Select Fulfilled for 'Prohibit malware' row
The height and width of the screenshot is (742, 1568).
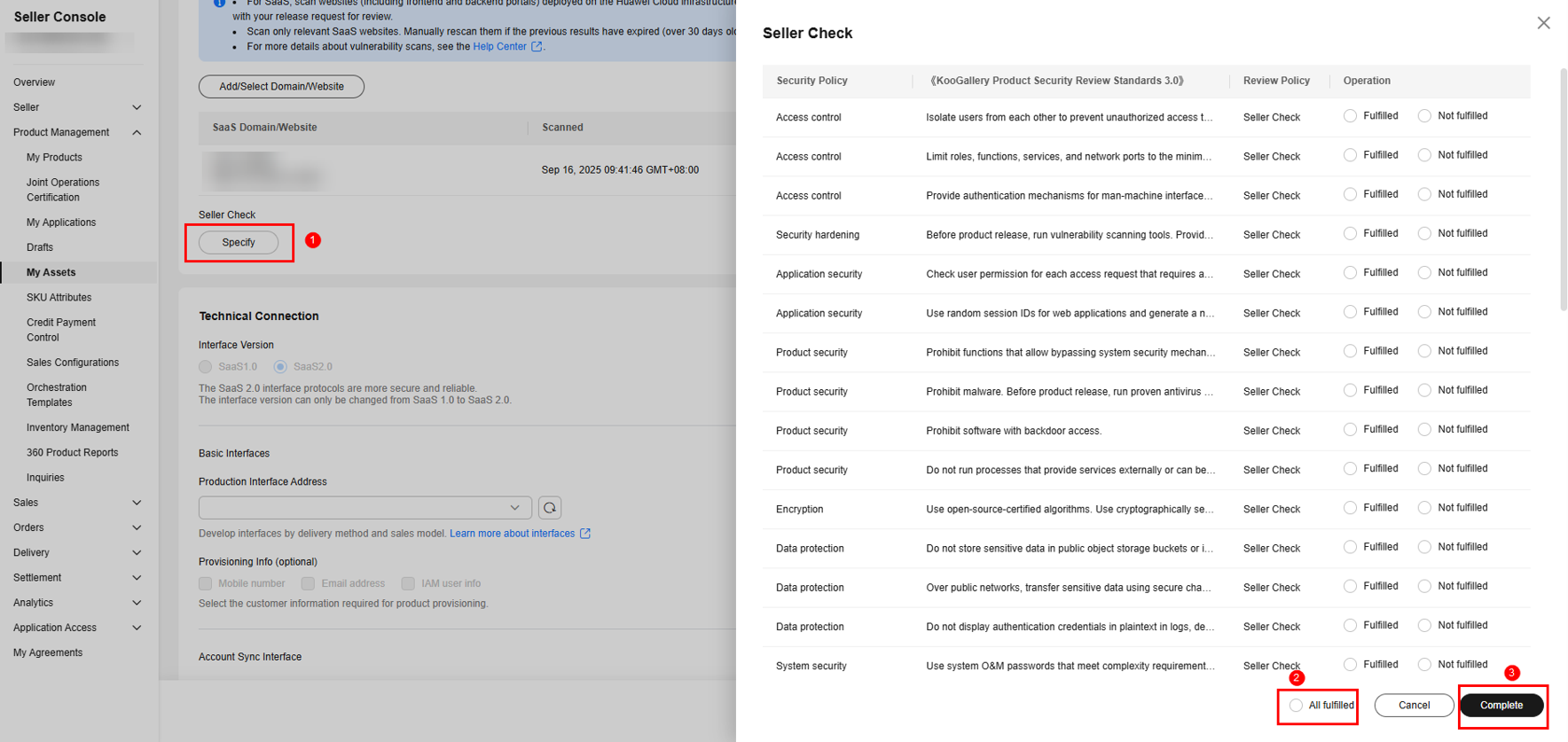(x=1350, y=390)
